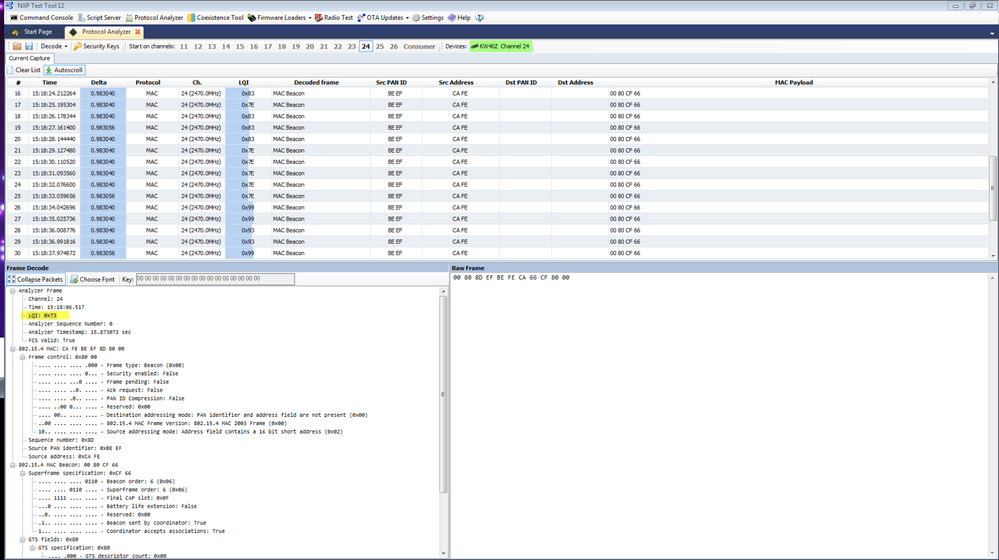Toggle the selected channel 24
This screenshot has width=999, height=560.
pos(366,47)
